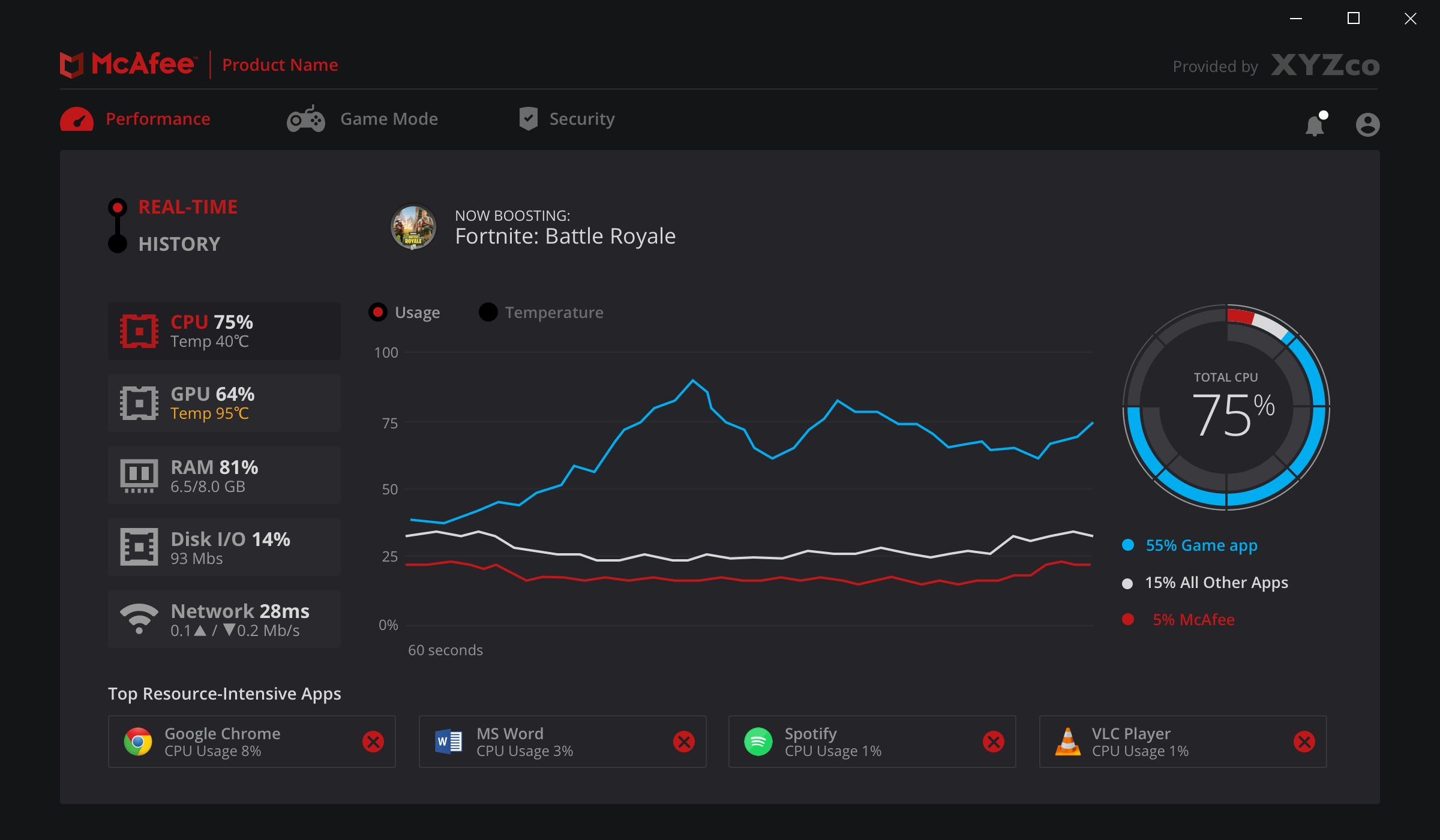Maximize the McAfee window
Screen dimensions: 1440x840
[1354, 19]
